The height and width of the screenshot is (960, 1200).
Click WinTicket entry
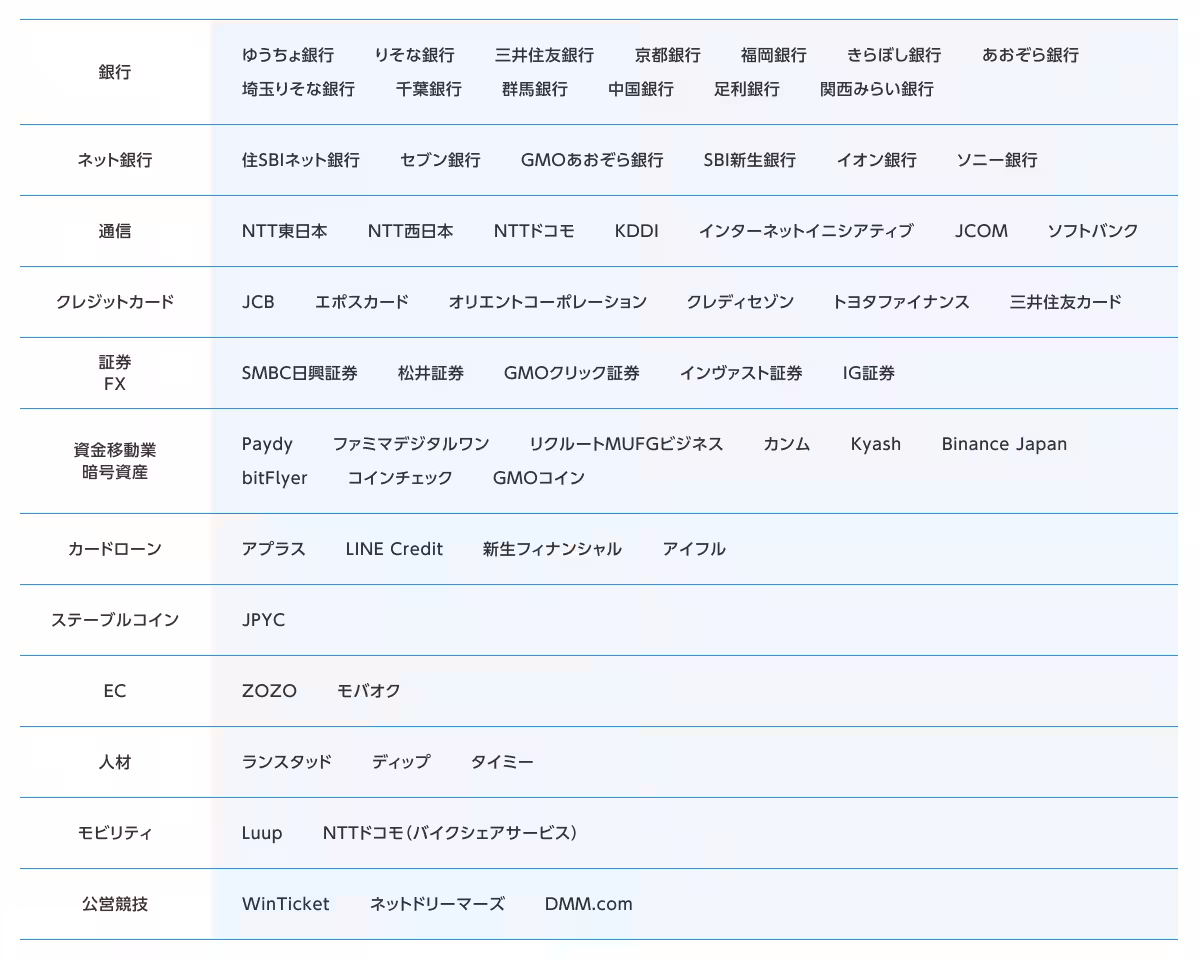click(x=285, y=904)
